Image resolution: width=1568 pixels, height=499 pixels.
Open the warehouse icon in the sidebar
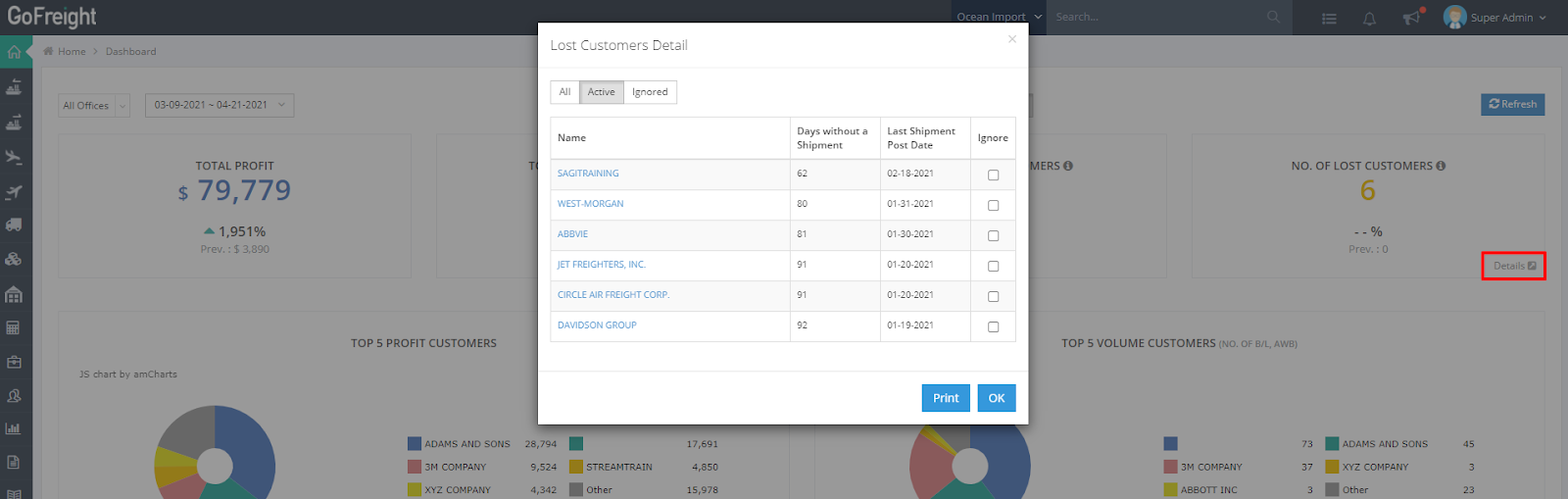tap(14, 294)
